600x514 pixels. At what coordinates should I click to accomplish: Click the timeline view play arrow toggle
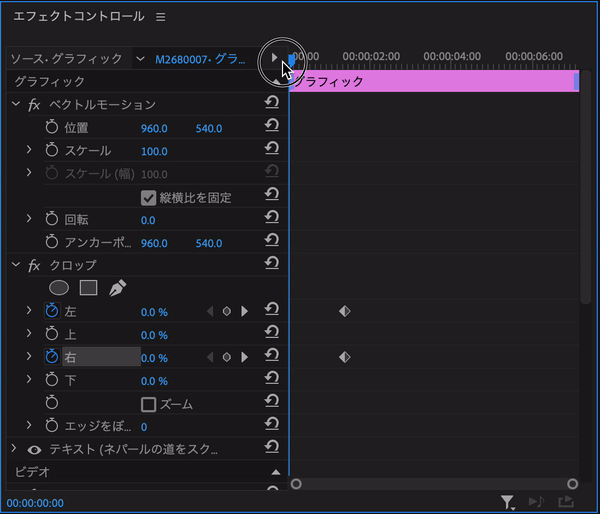pyautogui.click(x=274, y=58)
